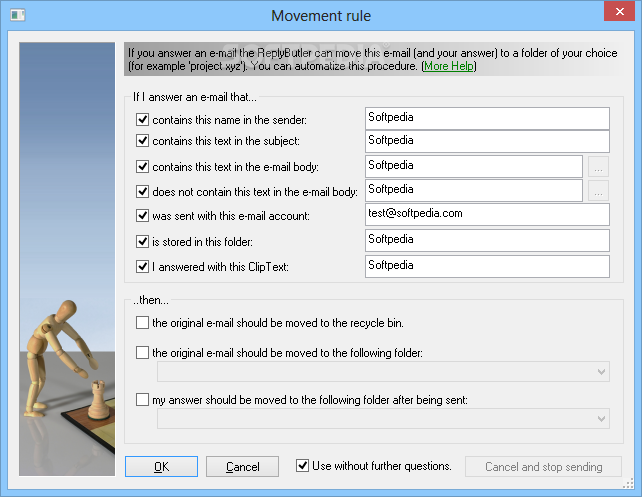Enable moving original e-mail to recycle bin
Viewport: 642px width, 497px height.
point(142,323)
